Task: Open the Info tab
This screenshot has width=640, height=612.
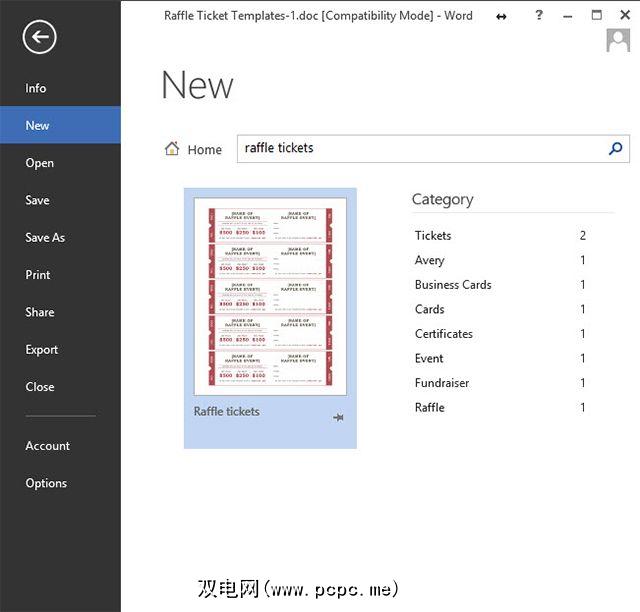Action: tap(36, 88)
